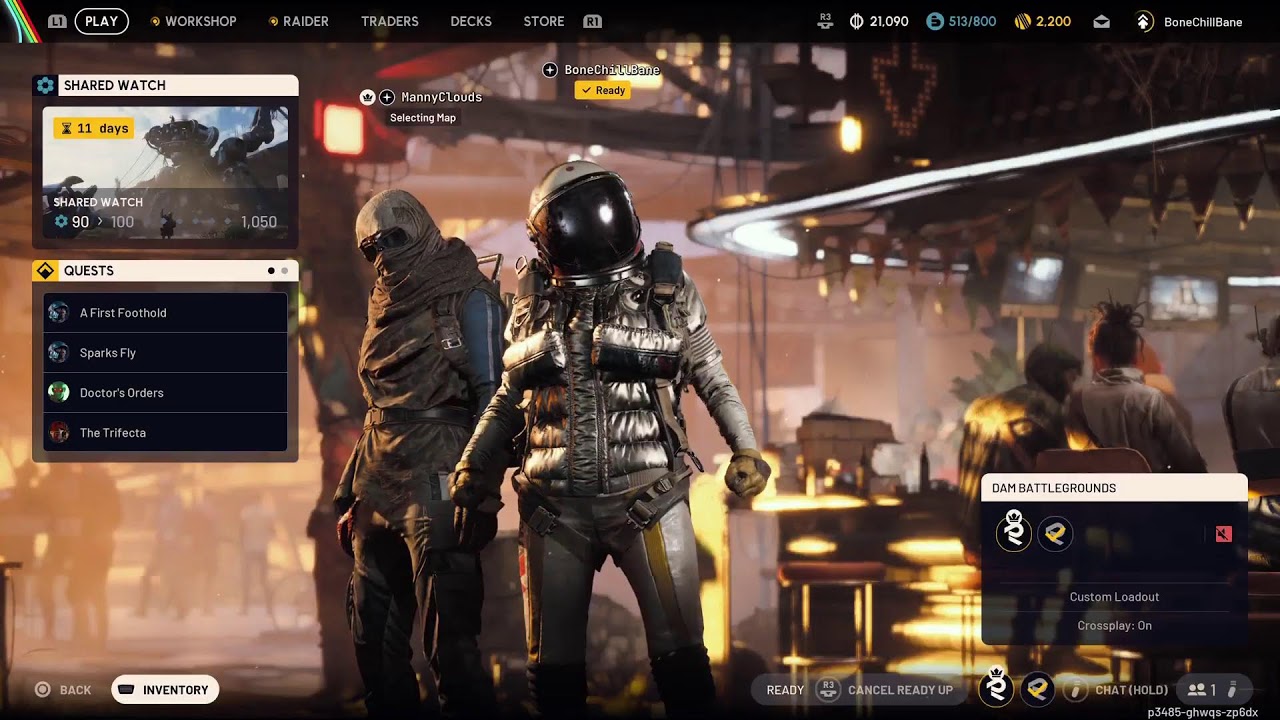Open the mail inbox envelope icon
This screenshot has height=720, width=1280.
(1101, 21)
